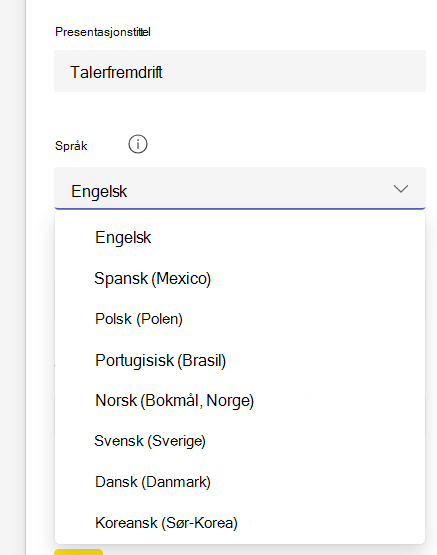Click the Språk combo box showing Engelsk
Screen dimensions: 437x555
tap(240, 188)
